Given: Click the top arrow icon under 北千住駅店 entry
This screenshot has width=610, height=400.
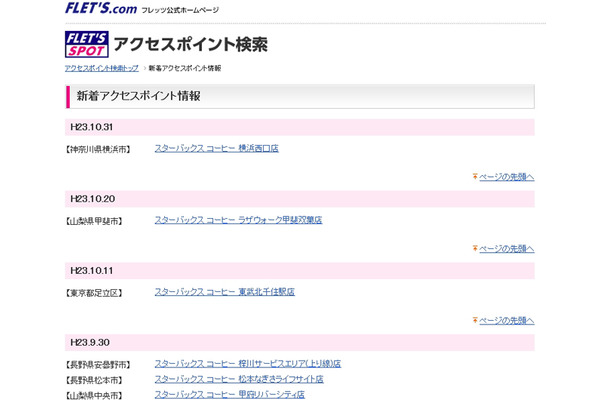Looking at the screenshot, I should point(475,320).
